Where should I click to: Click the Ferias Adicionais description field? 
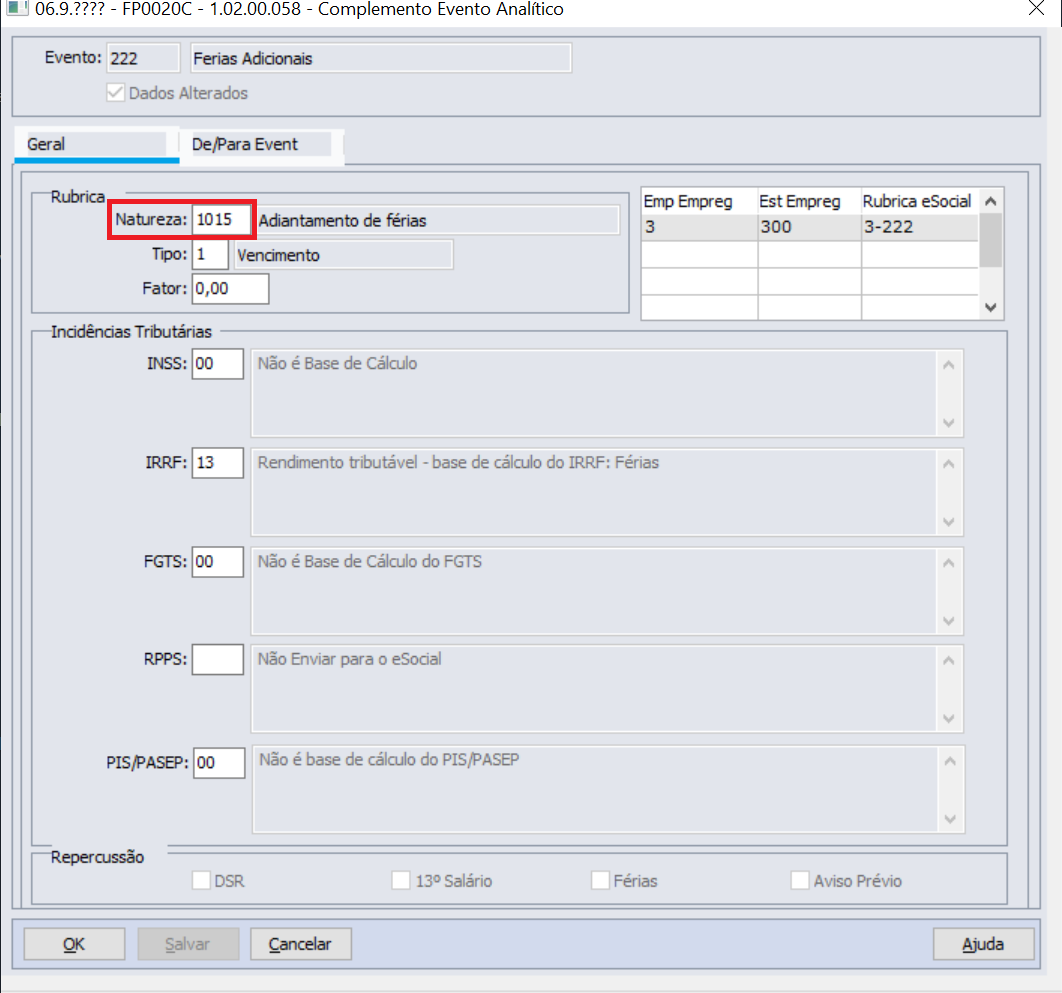[381, 58]
